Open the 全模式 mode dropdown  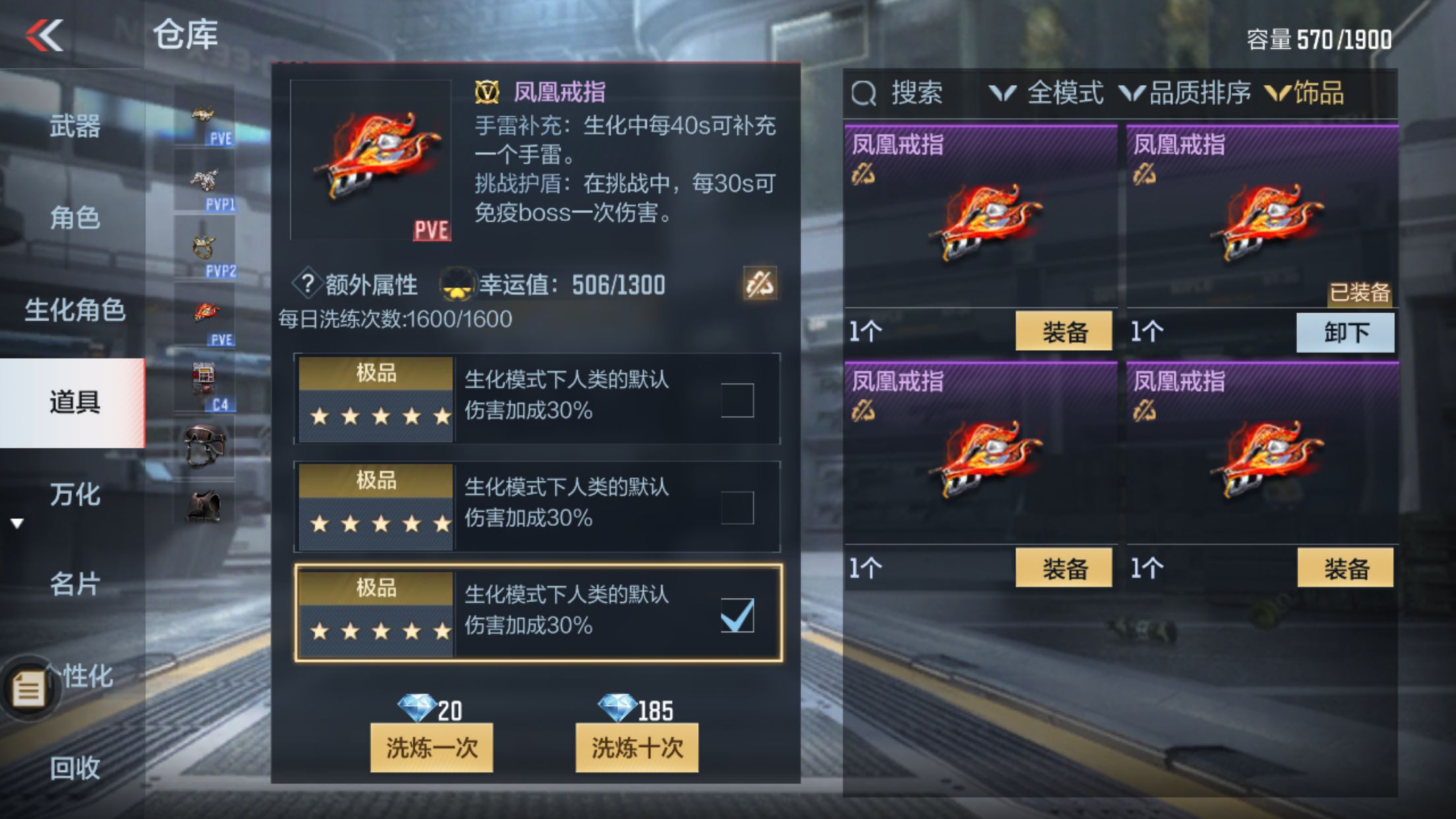pos(1046,93)
